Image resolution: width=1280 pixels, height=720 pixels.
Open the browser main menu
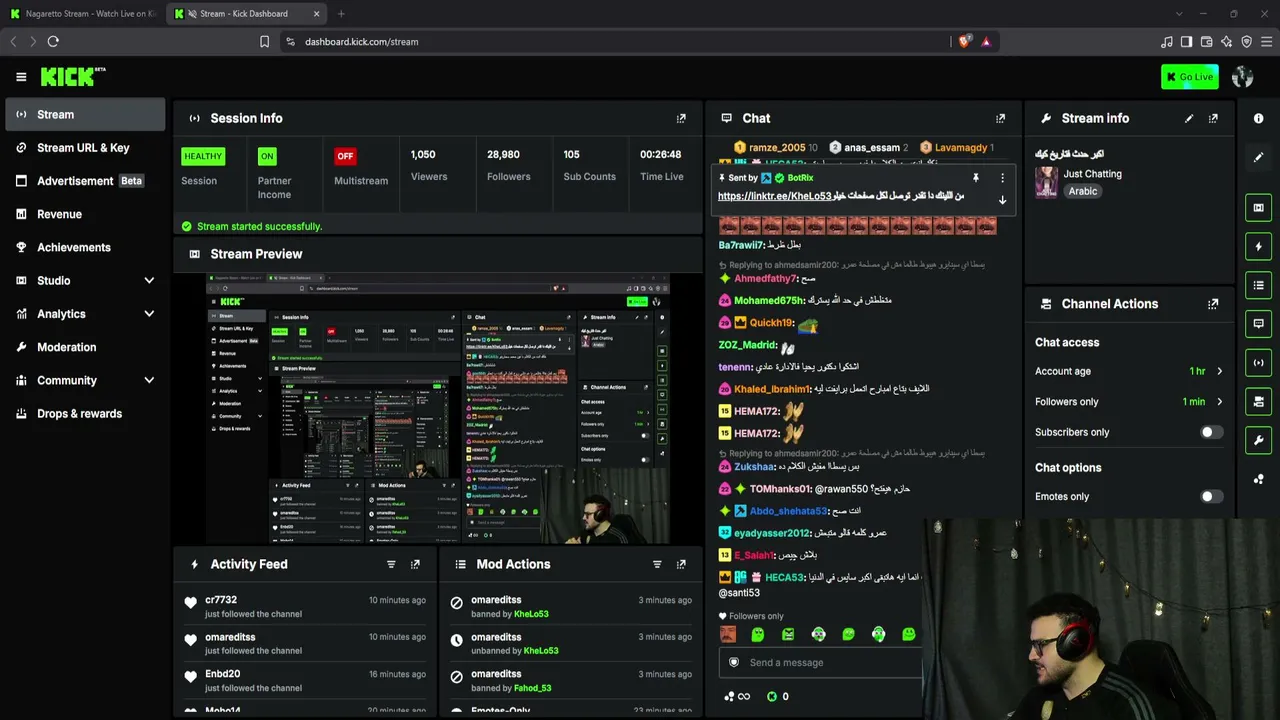(x=1266, y=42)
